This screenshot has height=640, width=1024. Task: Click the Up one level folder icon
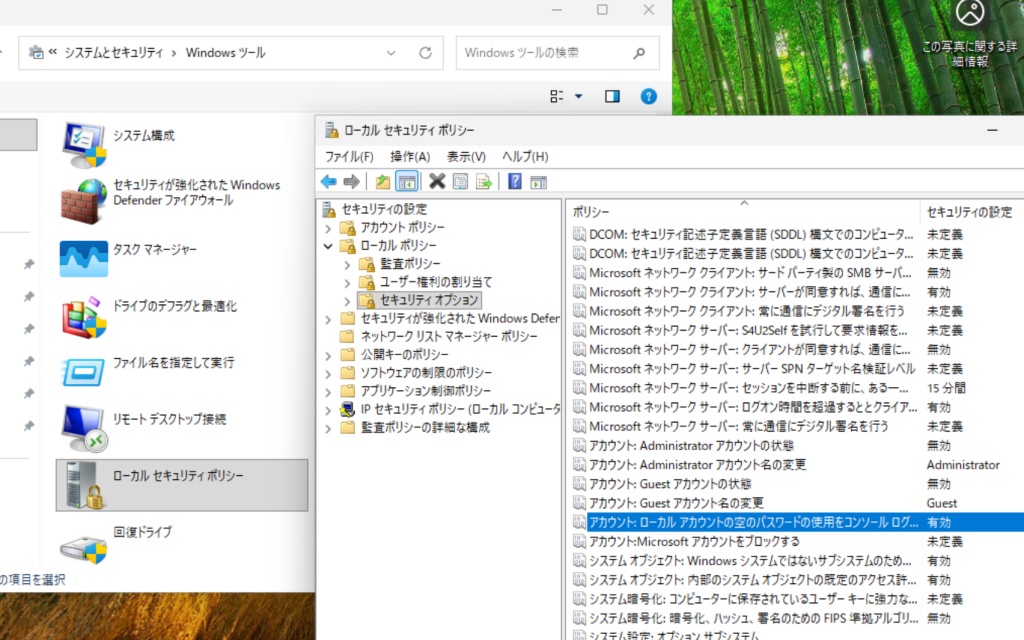[x=382, y=181]
